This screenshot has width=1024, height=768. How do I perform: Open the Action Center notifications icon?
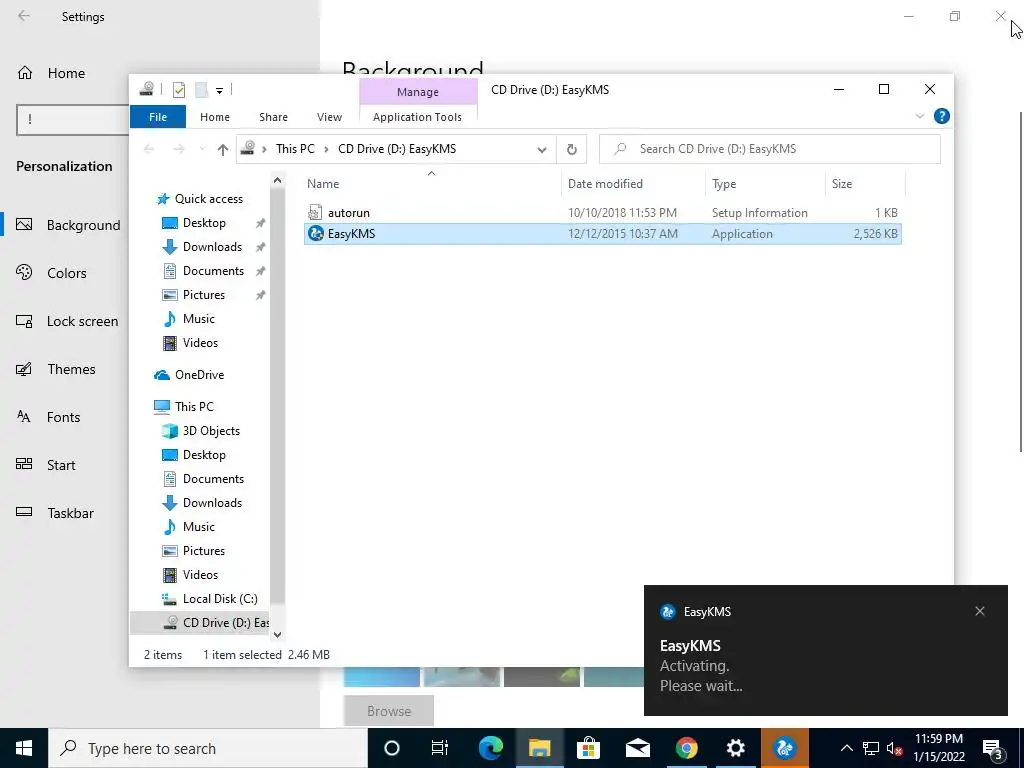(x=993, y=748)
